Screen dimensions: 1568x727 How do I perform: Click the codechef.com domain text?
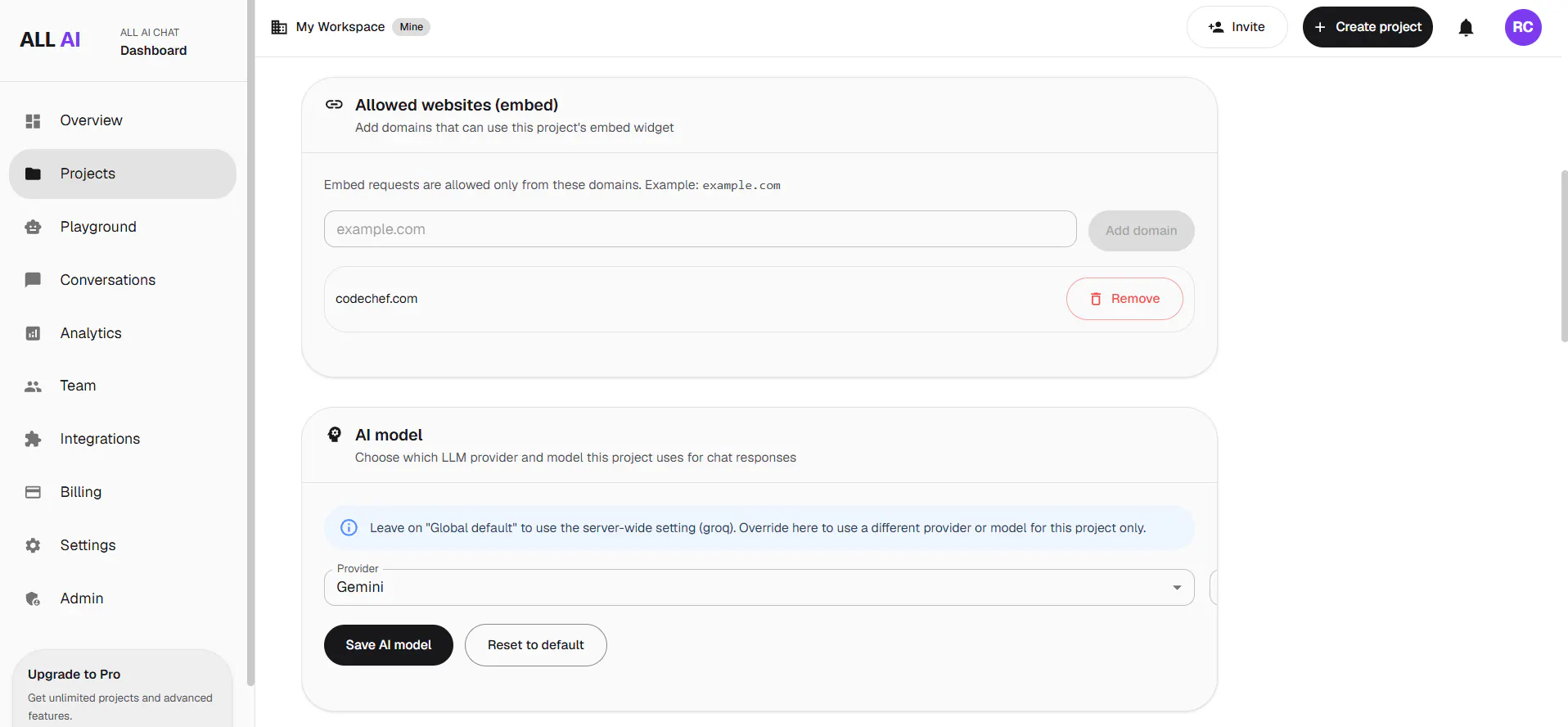(x=376, y=299)
